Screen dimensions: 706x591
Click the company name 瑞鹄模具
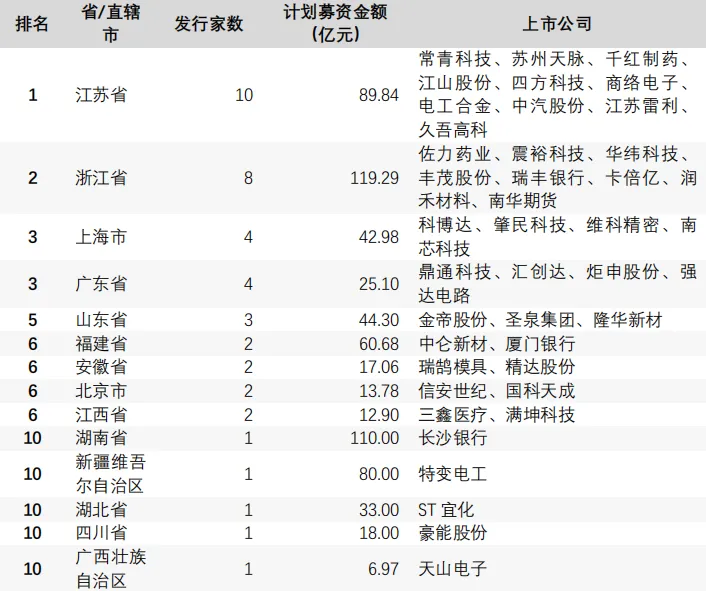[x=453, y=367]
